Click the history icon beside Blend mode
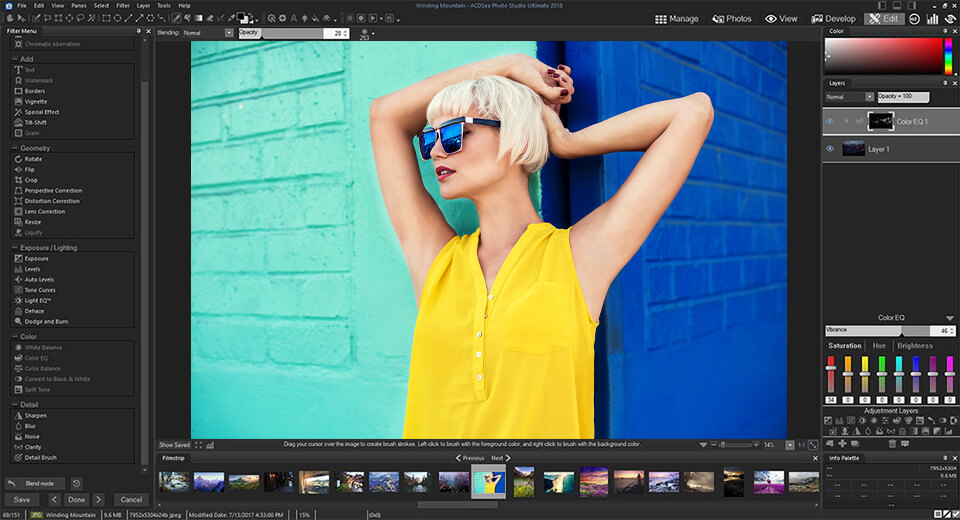 [x=77, y=483]
